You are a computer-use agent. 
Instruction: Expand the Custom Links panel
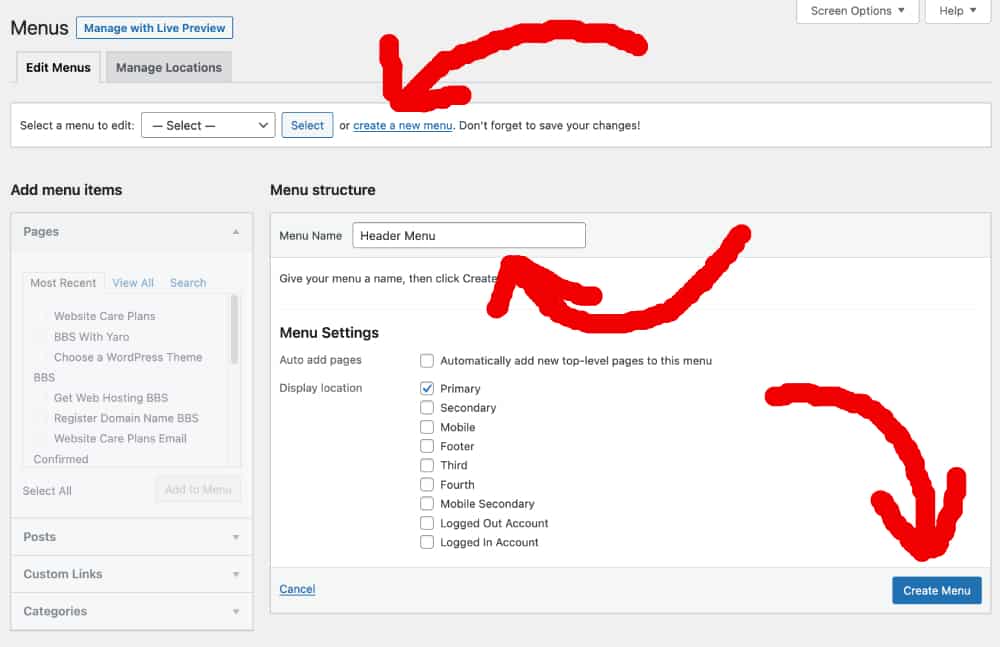click(x=131, y=574)
